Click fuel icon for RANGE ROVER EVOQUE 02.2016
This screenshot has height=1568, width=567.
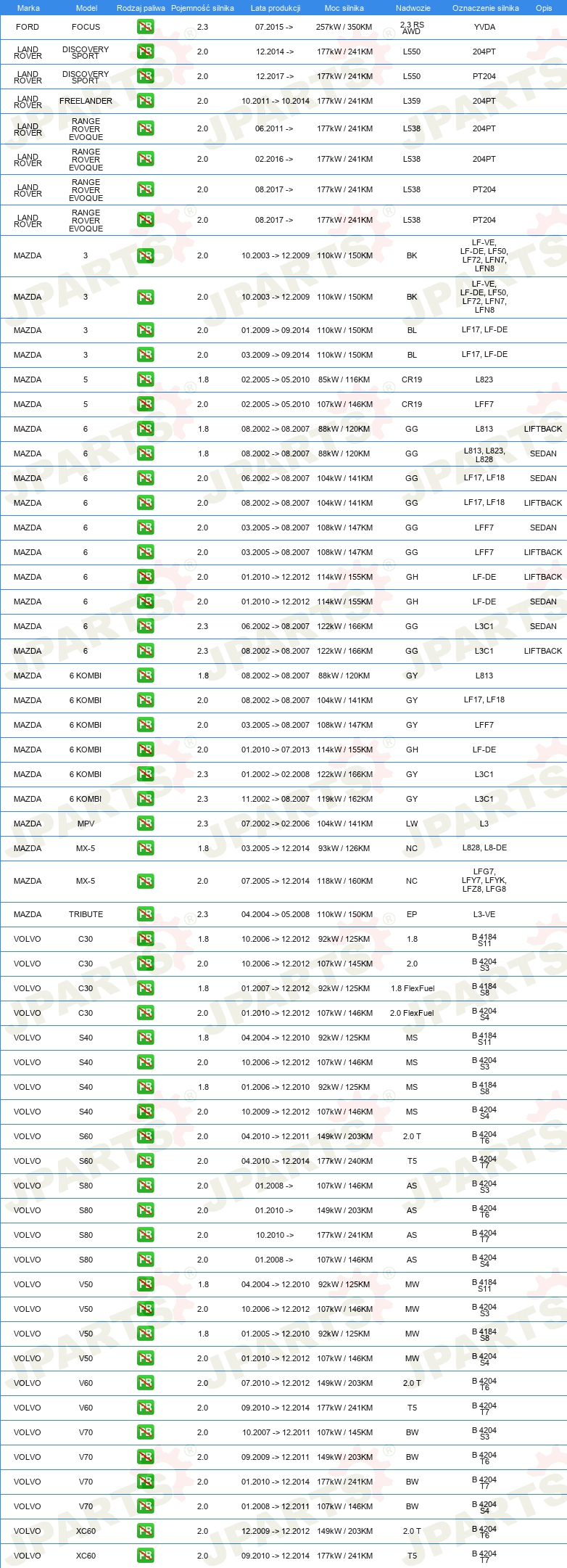point(145,159)
